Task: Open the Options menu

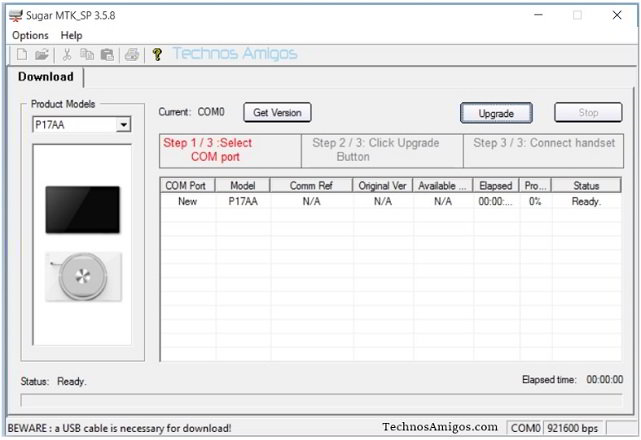Action: point(30,36)
